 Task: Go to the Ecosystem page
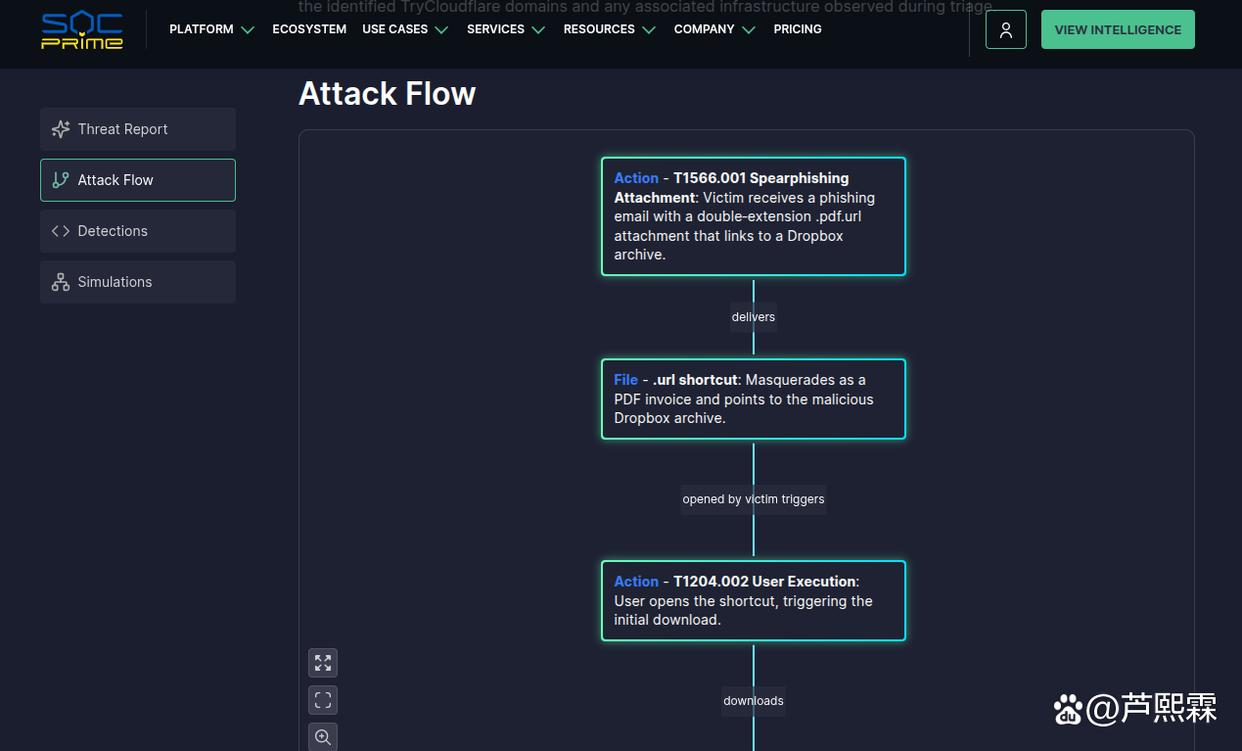coord(309,30)
